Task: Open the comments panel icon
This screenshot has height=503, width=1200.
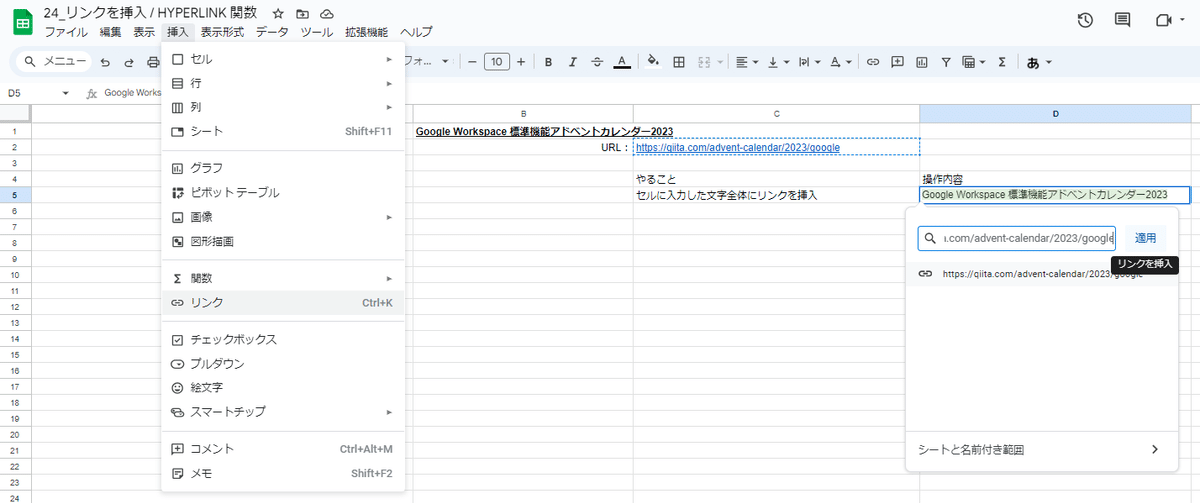Action: pyautogui.click(x=1123, y=21)
